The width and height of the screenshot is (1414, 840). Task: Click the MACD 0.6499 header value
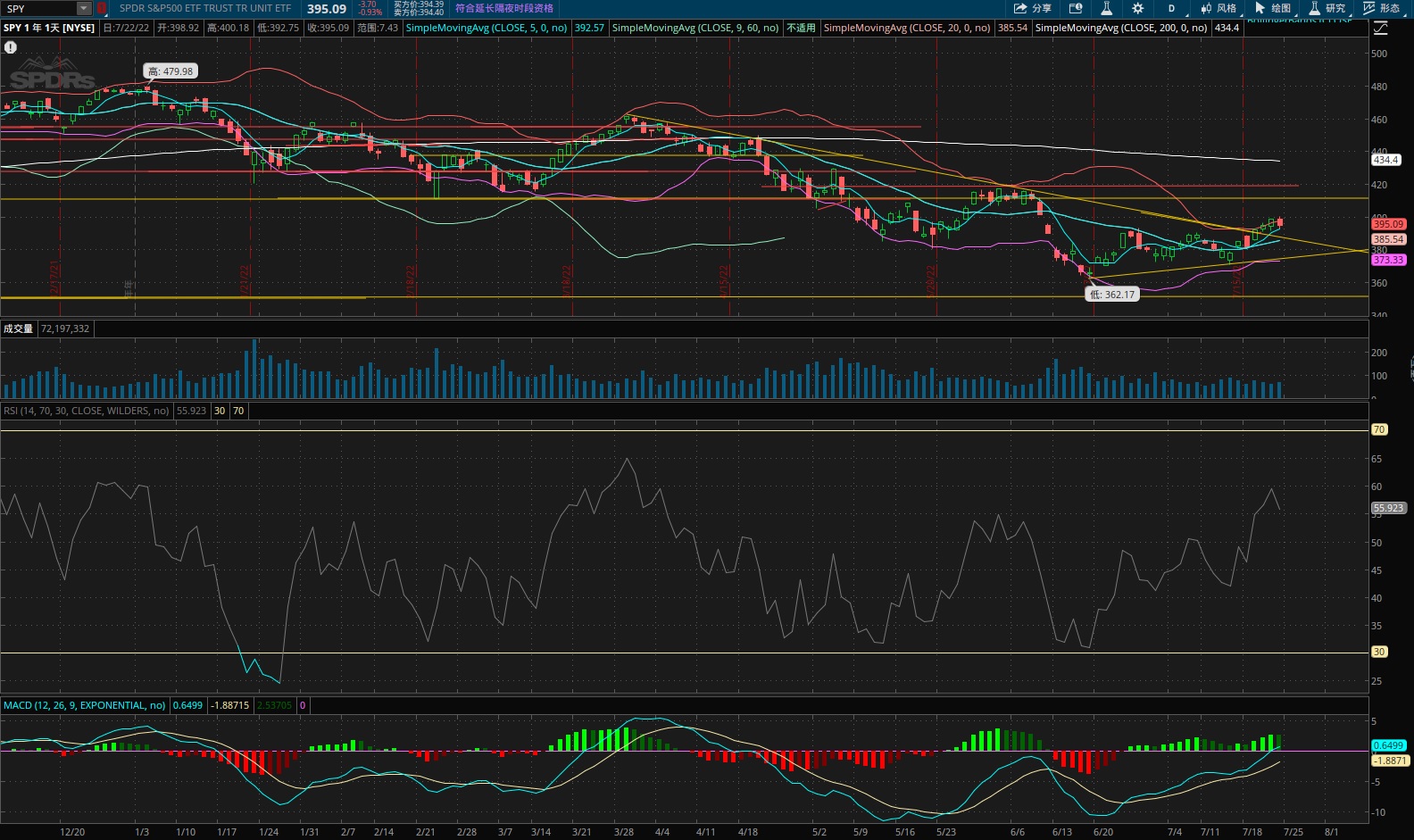187,705
